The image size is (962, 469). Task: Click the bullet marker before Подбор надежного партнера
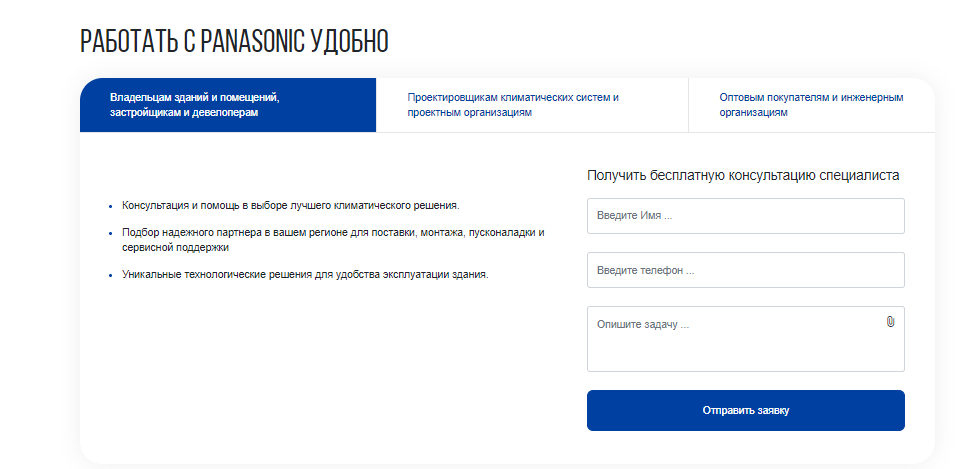pos(110,234)
